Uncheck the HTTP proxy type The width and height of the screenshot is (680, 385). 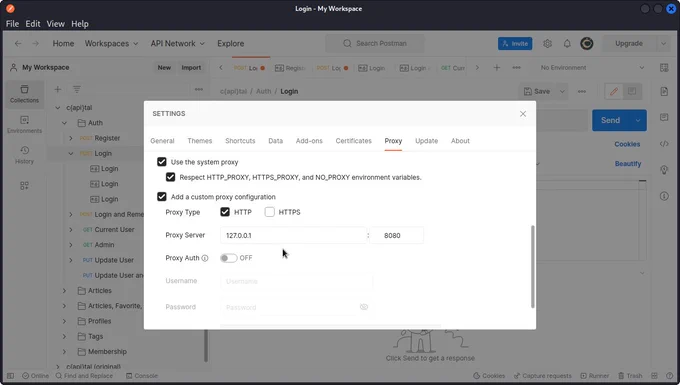pos(225,212)
